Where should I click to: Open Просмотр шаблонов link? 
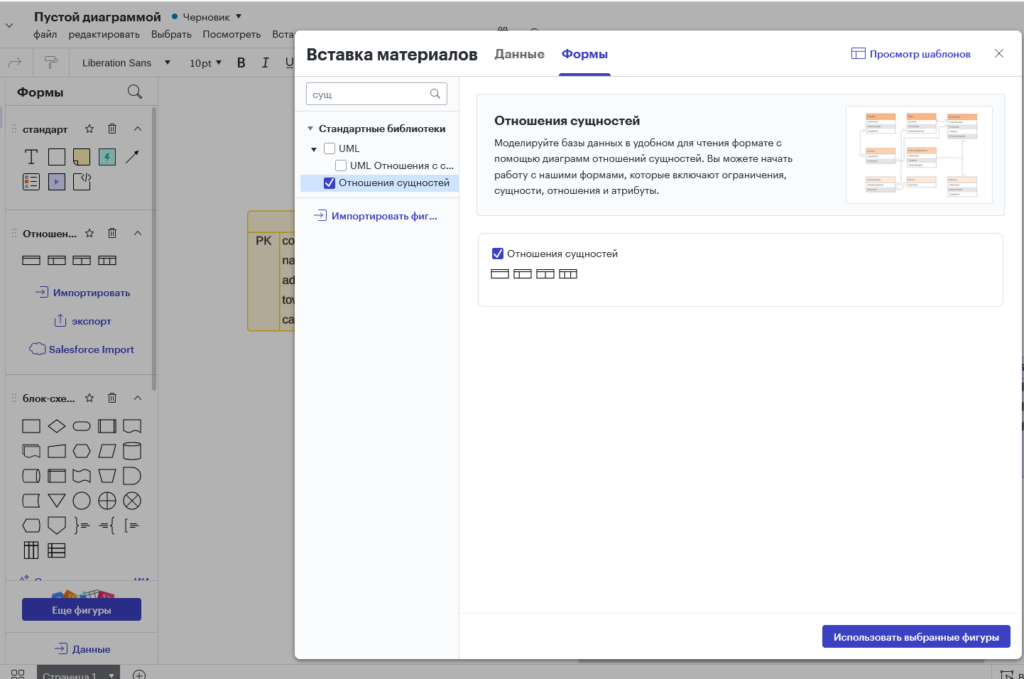[911, 54]
